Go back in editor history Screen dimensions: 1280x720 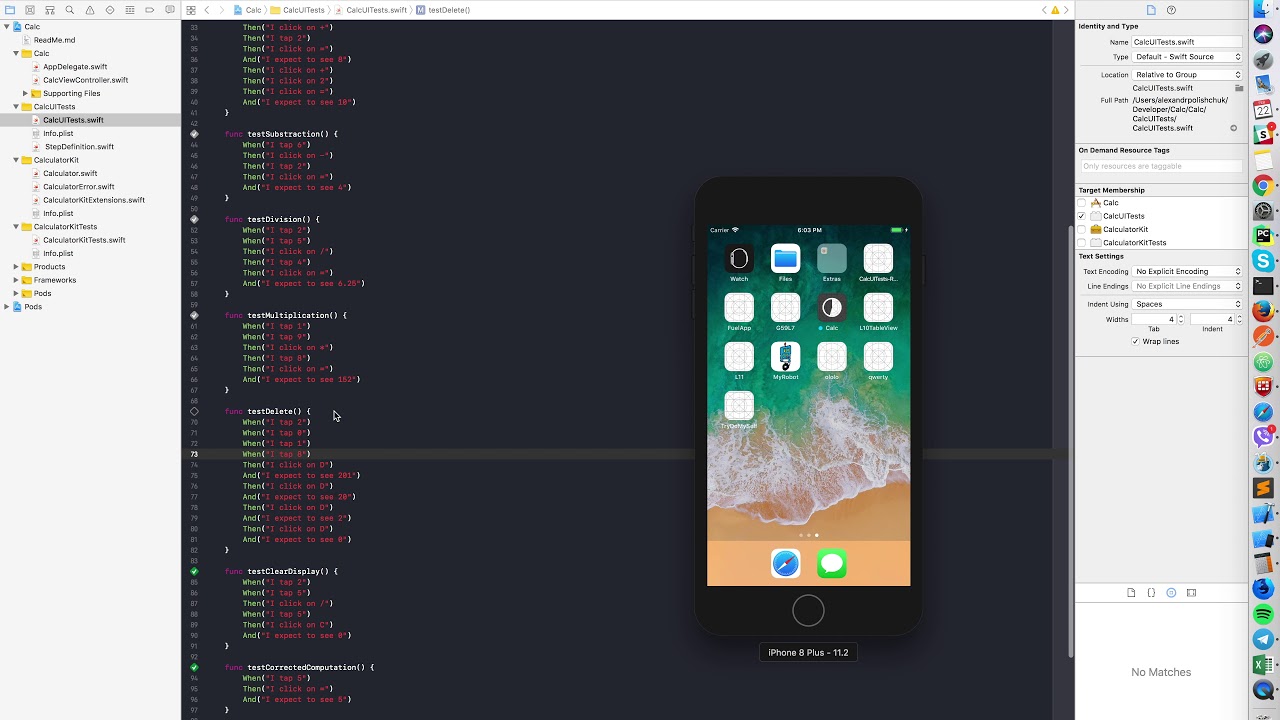[x=207, y=10]
